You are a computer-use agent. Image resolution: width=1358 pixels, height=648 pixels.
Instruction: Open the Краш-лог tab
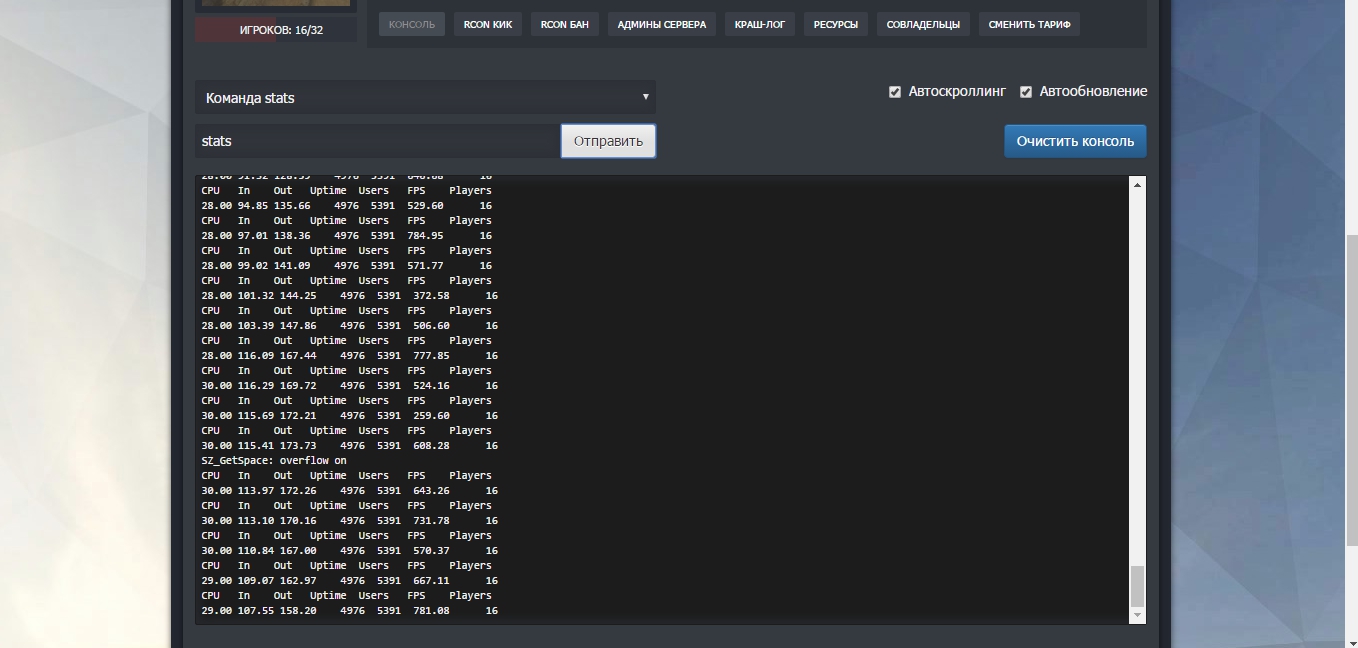[x=760, y=24]
